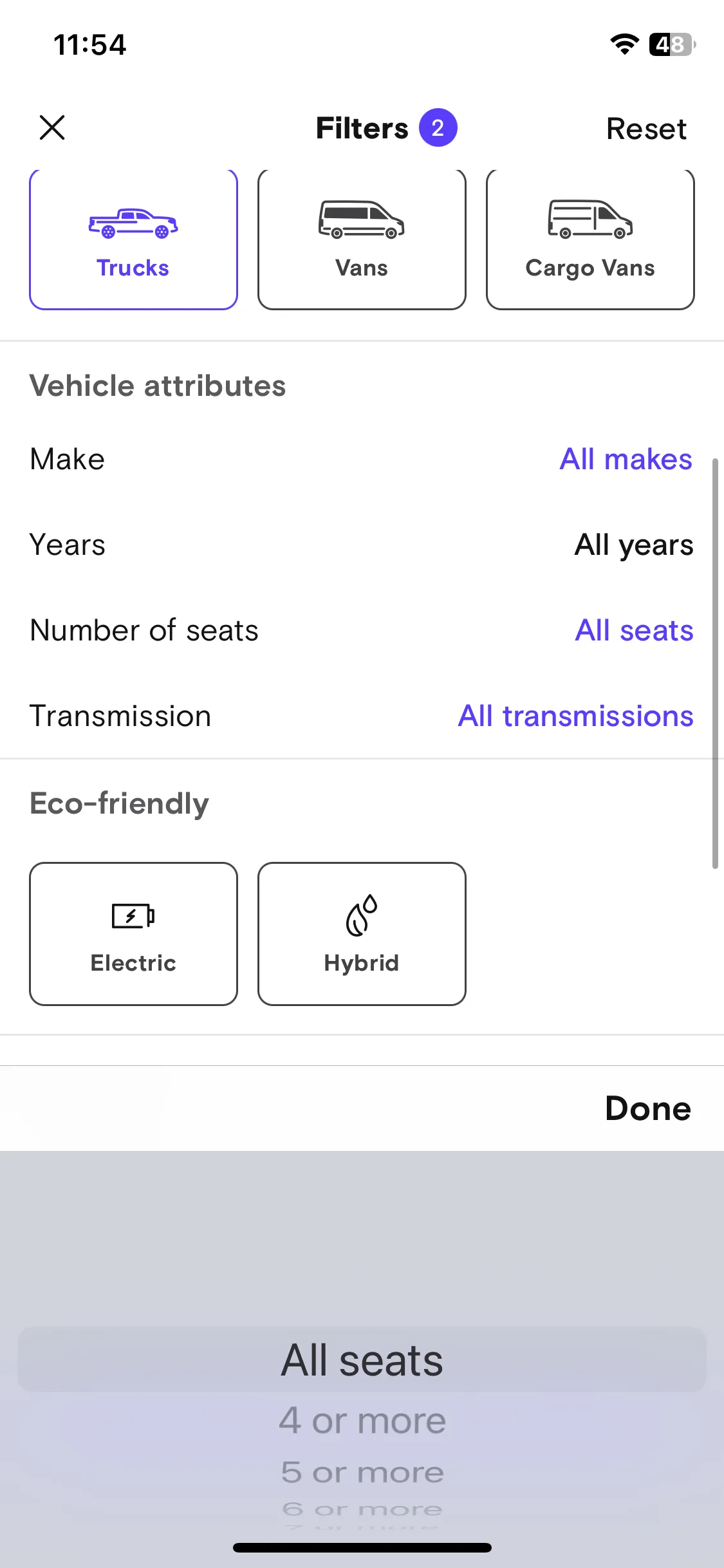The width and height of the screenshot is (724, 1568).
Task: Tap the passenger van icon
Action: click(x=362, y=220)
